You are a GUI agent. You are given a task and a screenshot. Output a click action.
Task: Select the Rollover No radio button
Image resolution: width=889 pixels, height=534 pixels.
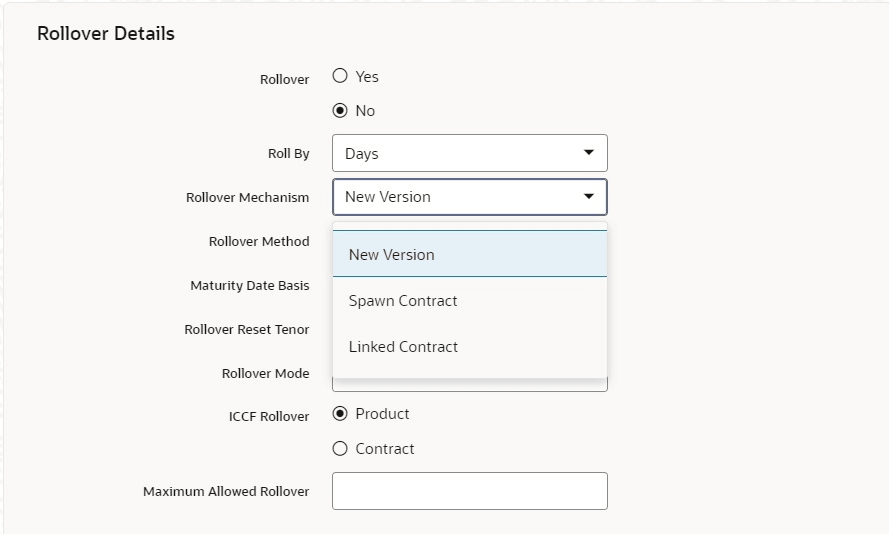pos(340,110)
